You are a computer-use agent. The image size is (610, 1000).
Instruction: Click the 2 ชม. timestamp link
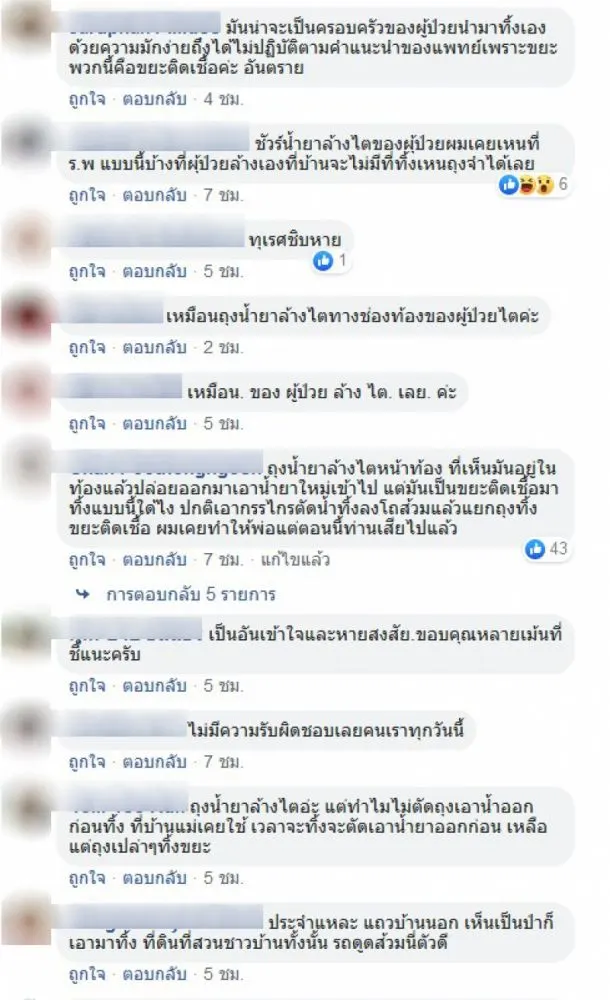[223, 347]
